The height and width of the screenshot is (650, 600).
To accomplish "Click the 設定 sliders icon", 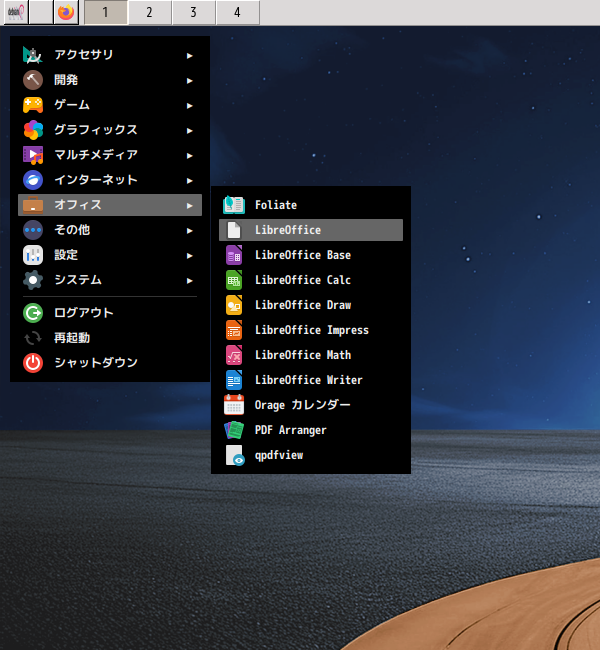I will 33,255.
